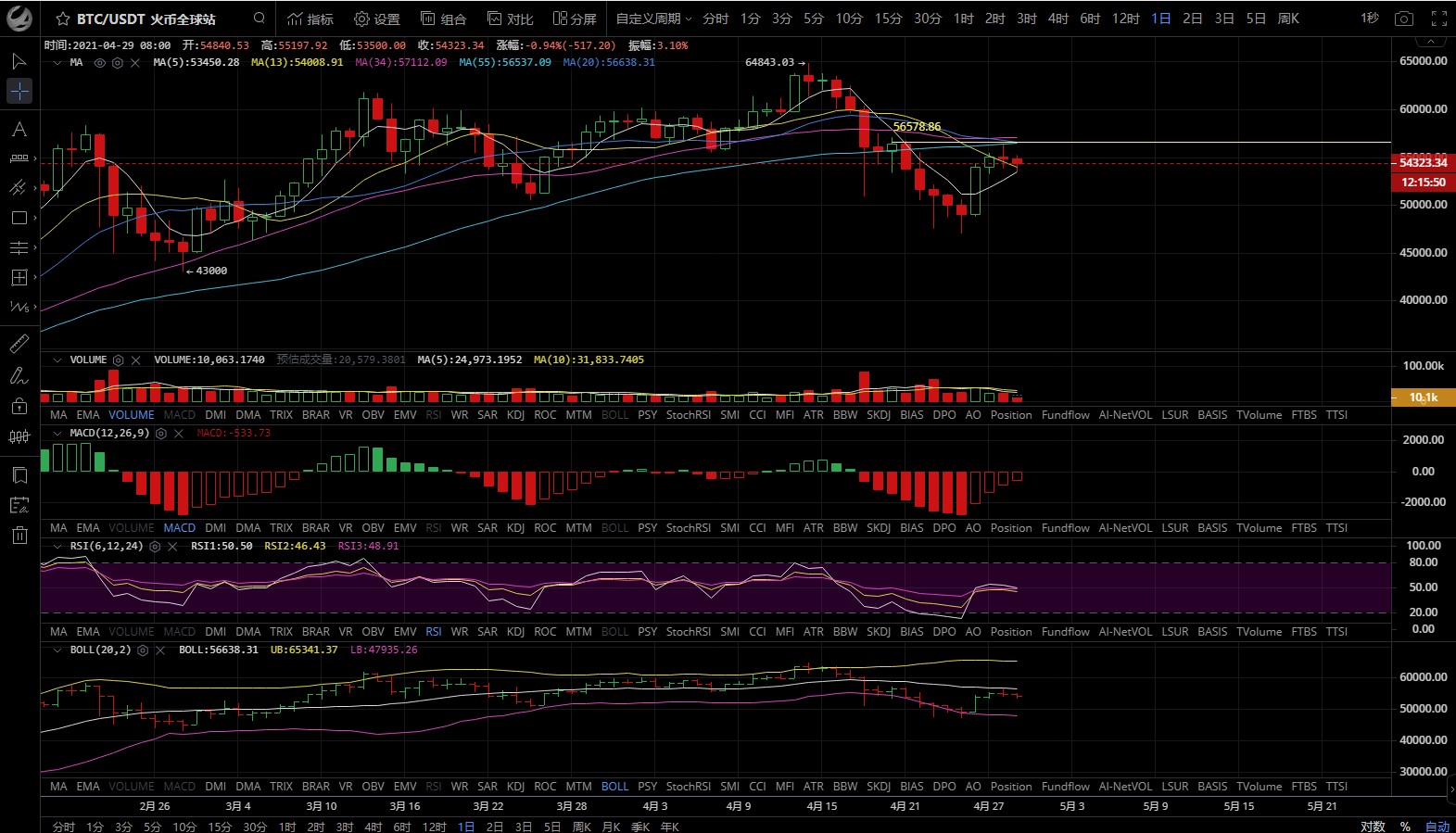Open the MA indicator settings gear
The image size is (1456, 833).
point(118,63)
